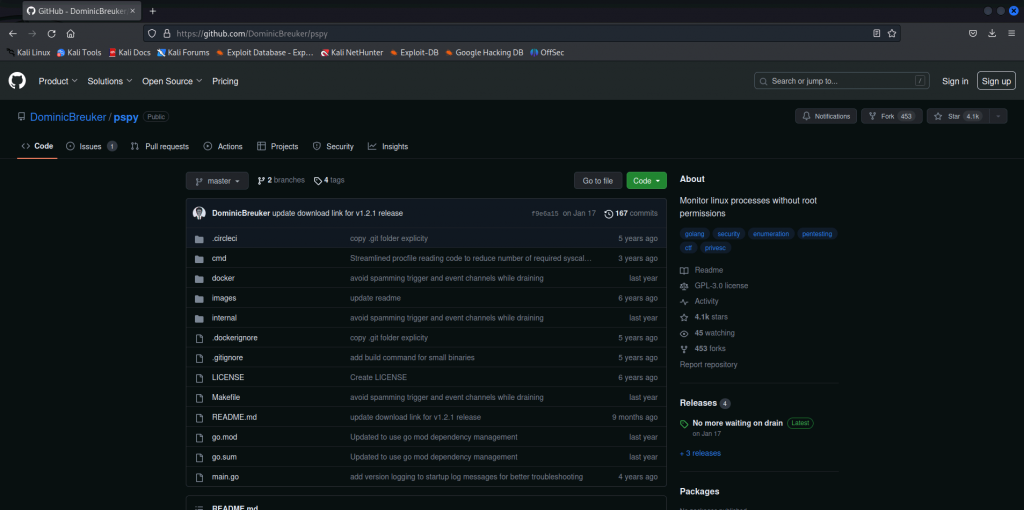Open the dropdown arrow next to Star
The height and width of the screenshot is (510, 1024).
click(998, 116)
